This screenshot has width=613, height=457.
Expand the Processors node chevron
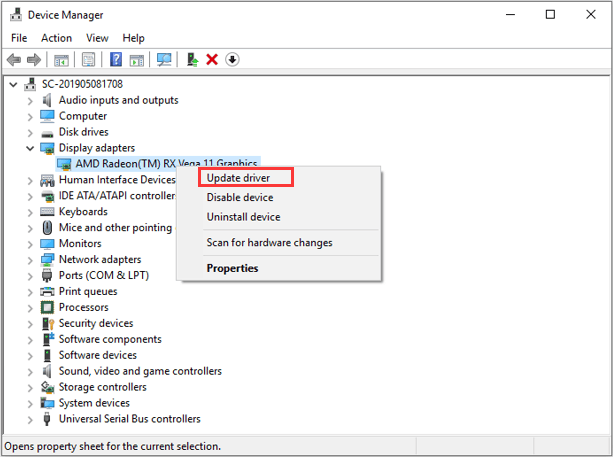pyautogui.click(x=30, y=308)
